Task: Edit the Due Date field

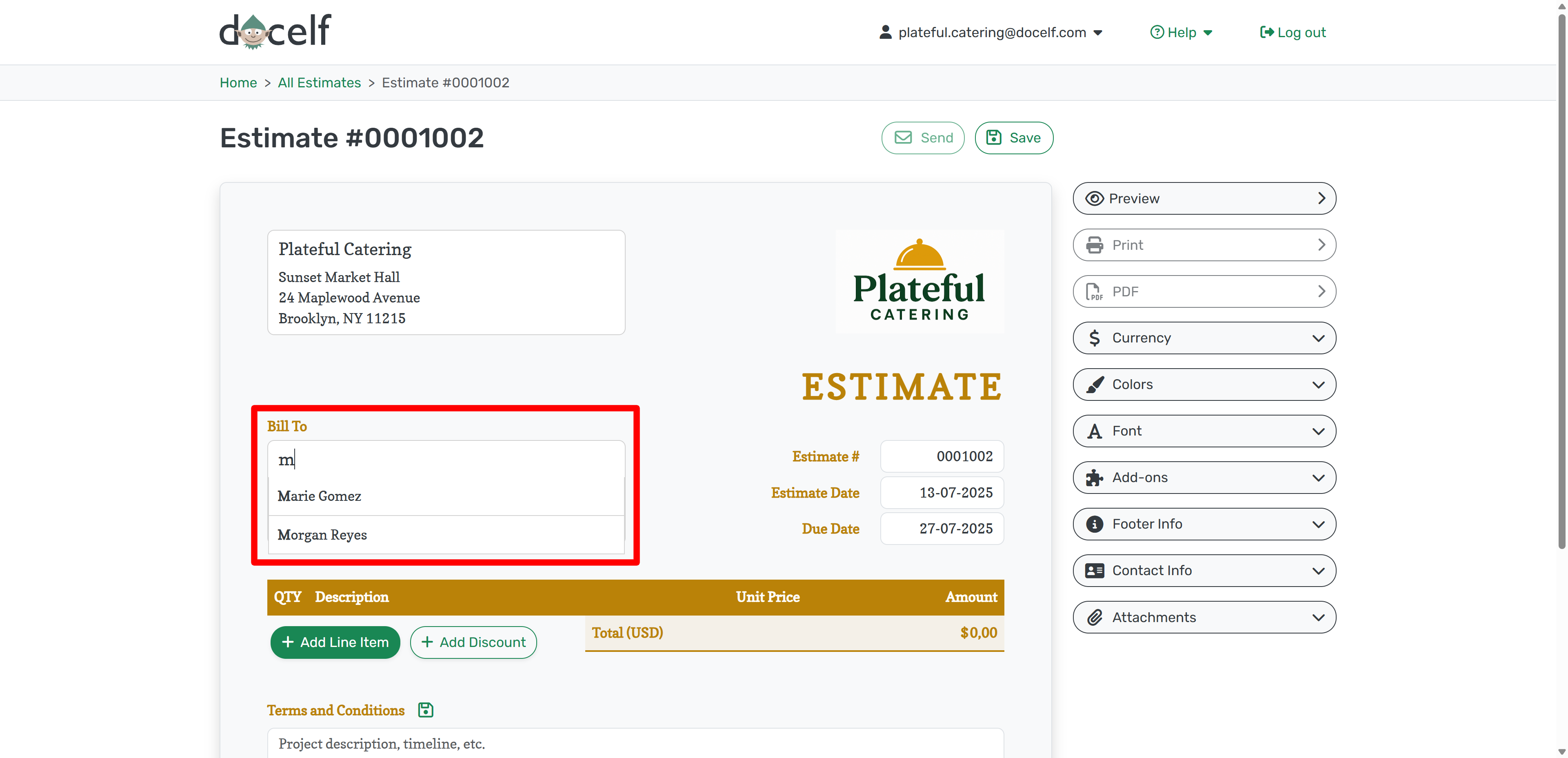Action: point(942,529)
